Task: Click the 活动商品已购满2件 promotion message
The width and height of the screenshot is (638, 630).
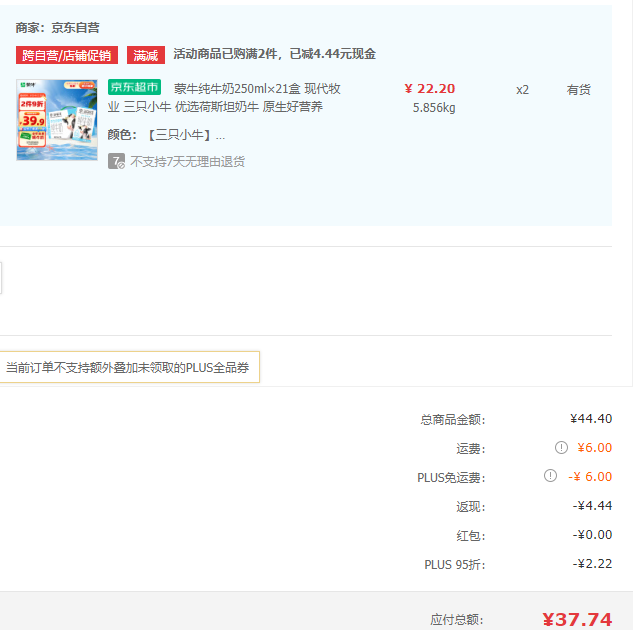Action: tap(274, 54)
